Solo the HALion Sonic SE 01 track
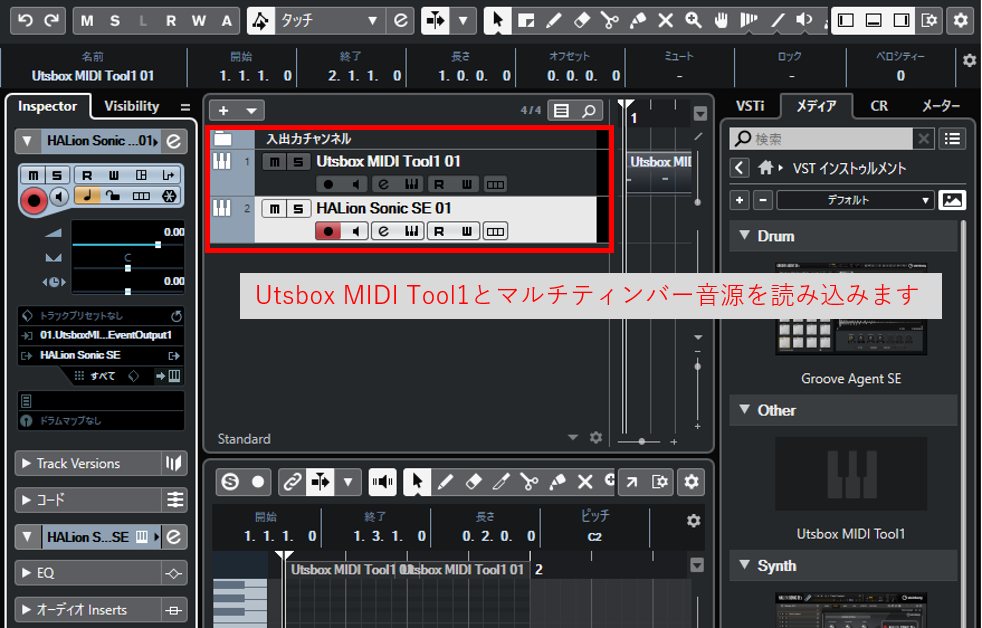 298,208
